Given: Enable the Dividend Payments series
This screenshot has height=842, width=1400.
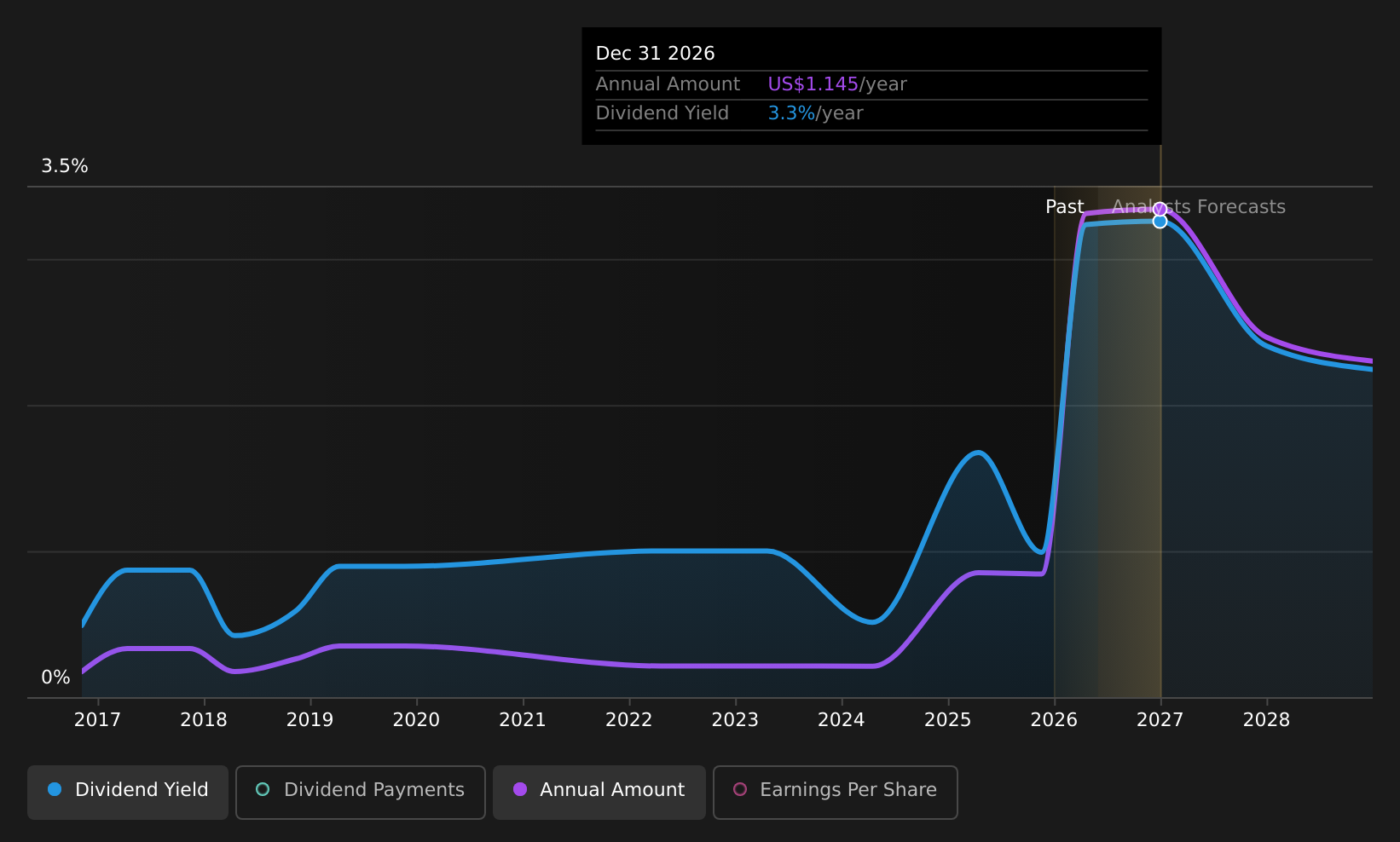Looking at the screenshot, I should [x=361, y=792].
